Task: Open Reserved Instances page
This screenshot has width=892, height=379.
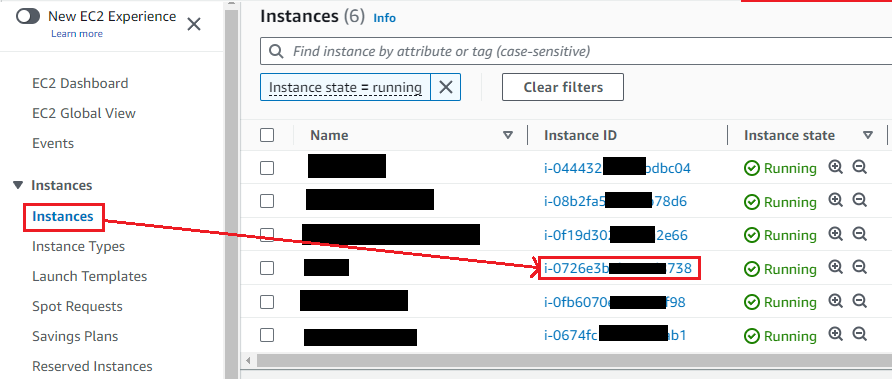Action: [x=92, y=366]
